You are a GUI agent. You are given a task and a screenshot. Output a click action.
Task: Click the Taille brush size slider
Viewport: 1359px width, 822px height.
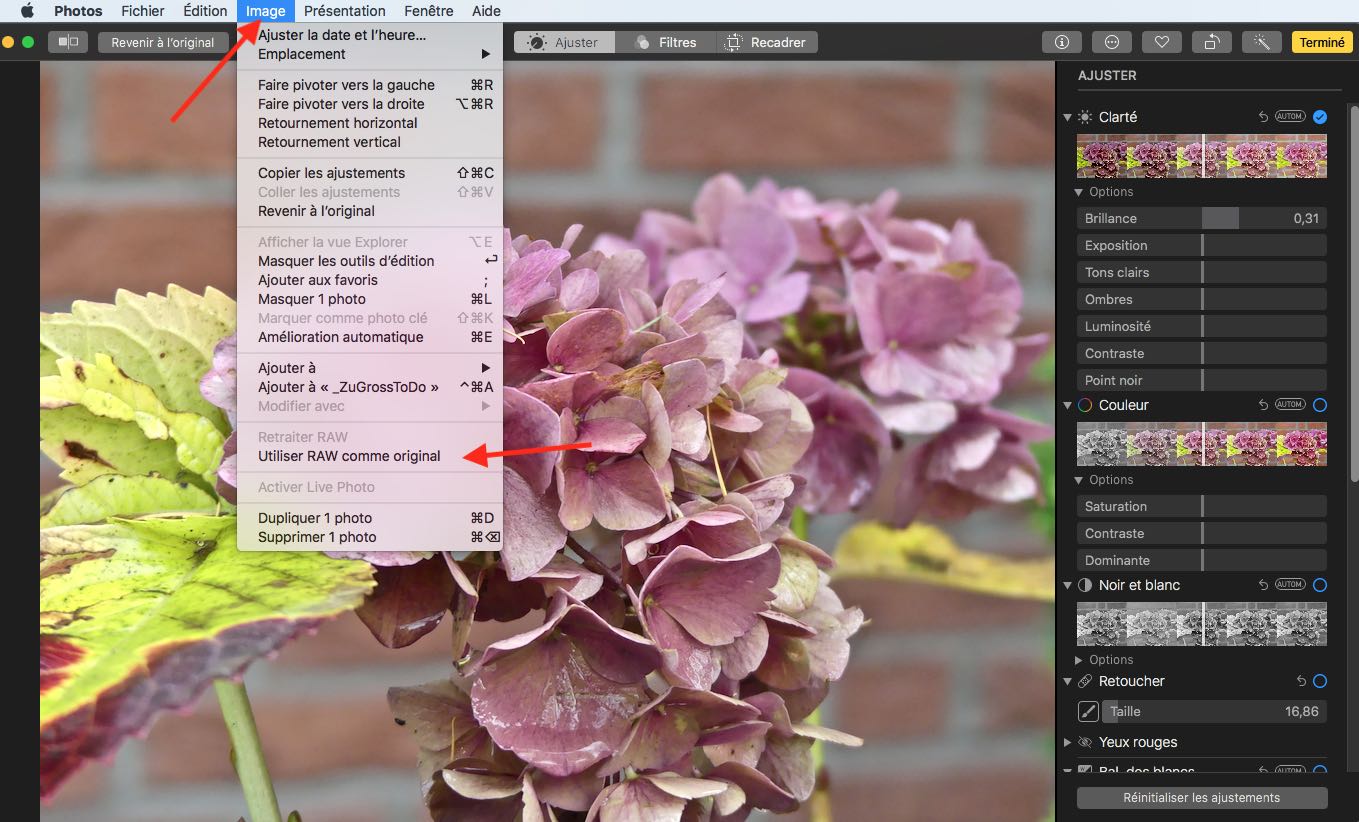click(x=1214, y=712)
